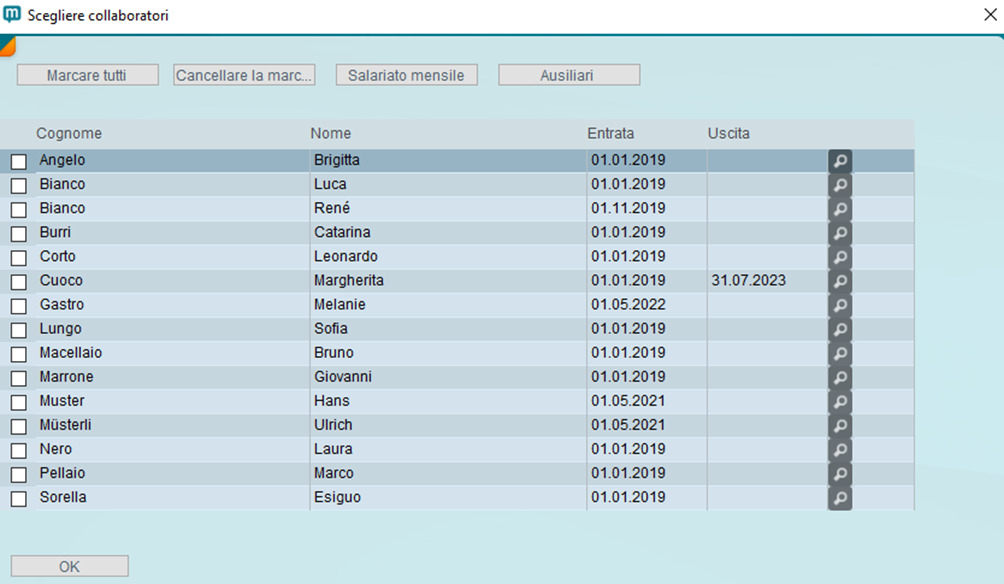Image resolution: width=1004 pixels, height=584 pixels.
Task: Open details magnifier for Gastro Melanie
Action: 840,305
